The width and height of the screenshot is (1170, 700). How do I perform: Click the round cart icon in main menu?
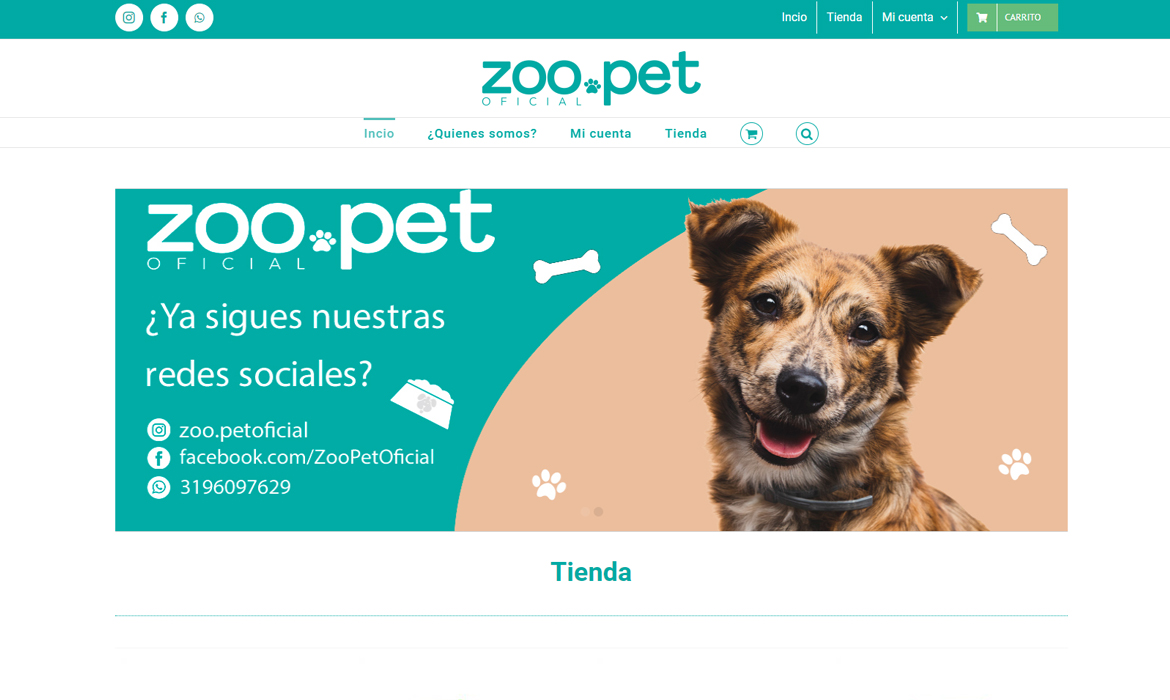coord(751,134)
